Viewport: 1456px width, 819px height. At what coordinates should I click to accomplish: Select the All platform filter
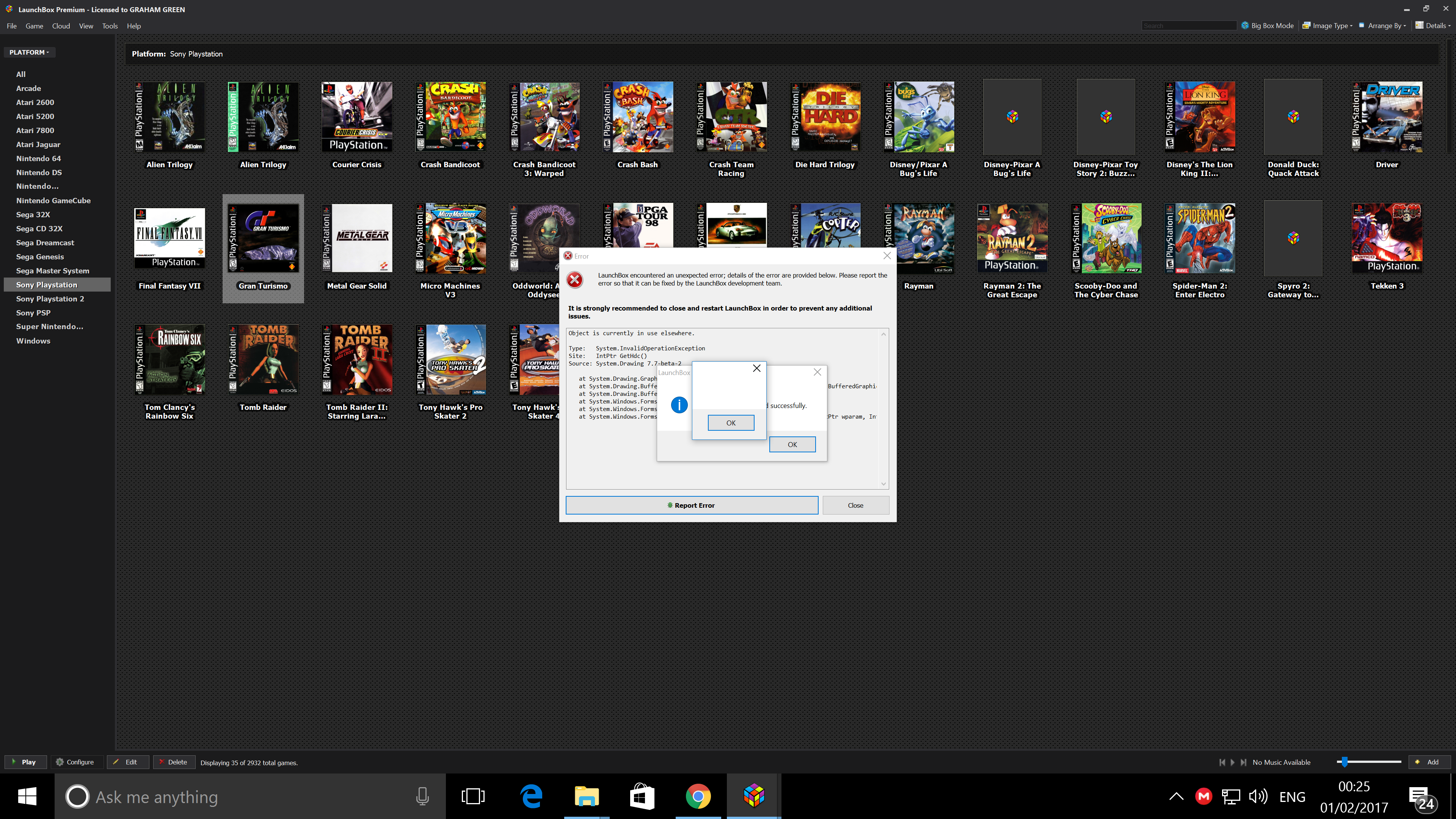coord(21,74)
